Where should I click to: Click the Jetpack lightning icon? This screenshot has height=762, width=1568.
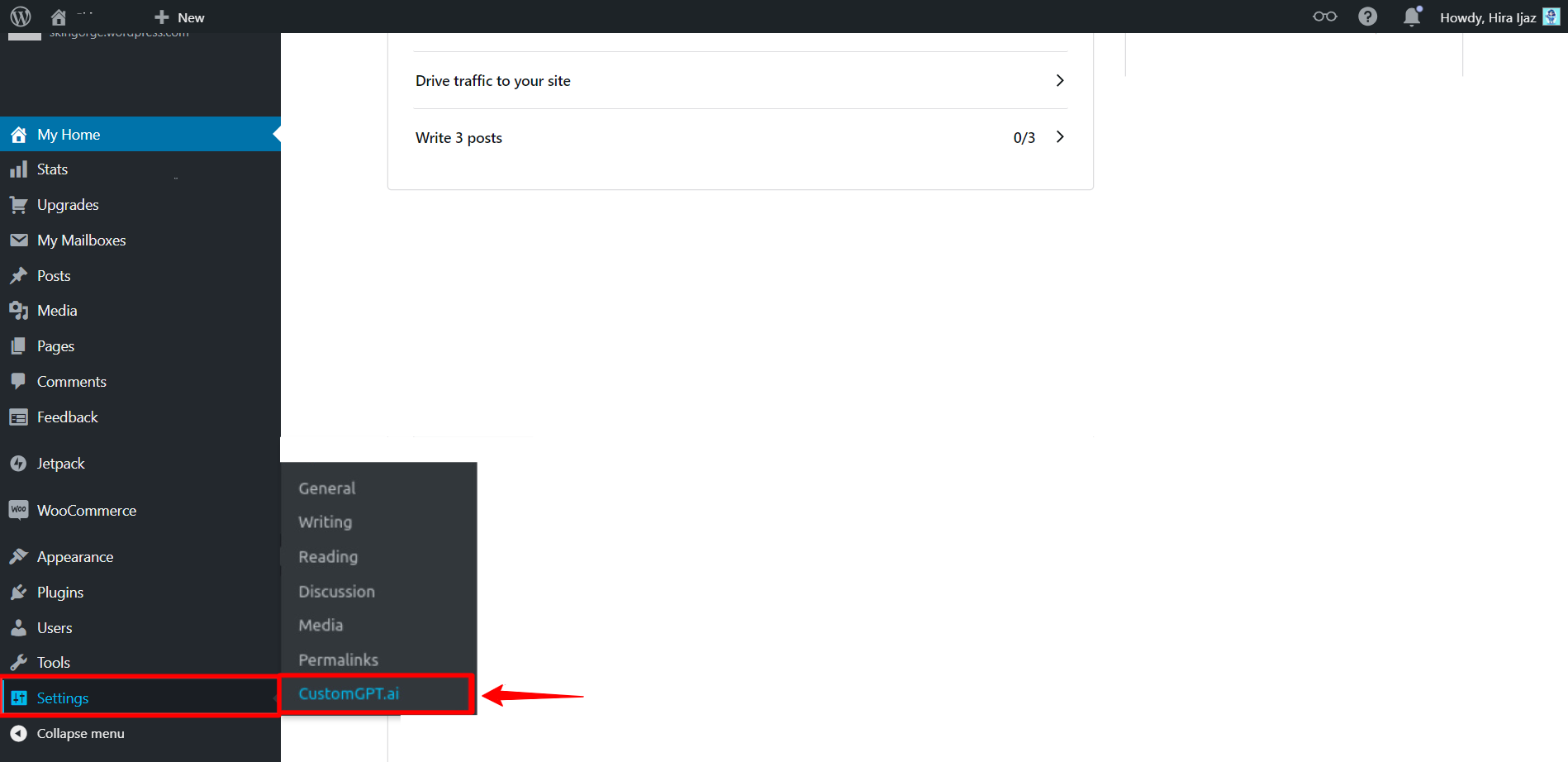pyautogui.click(x=18, y=464)
